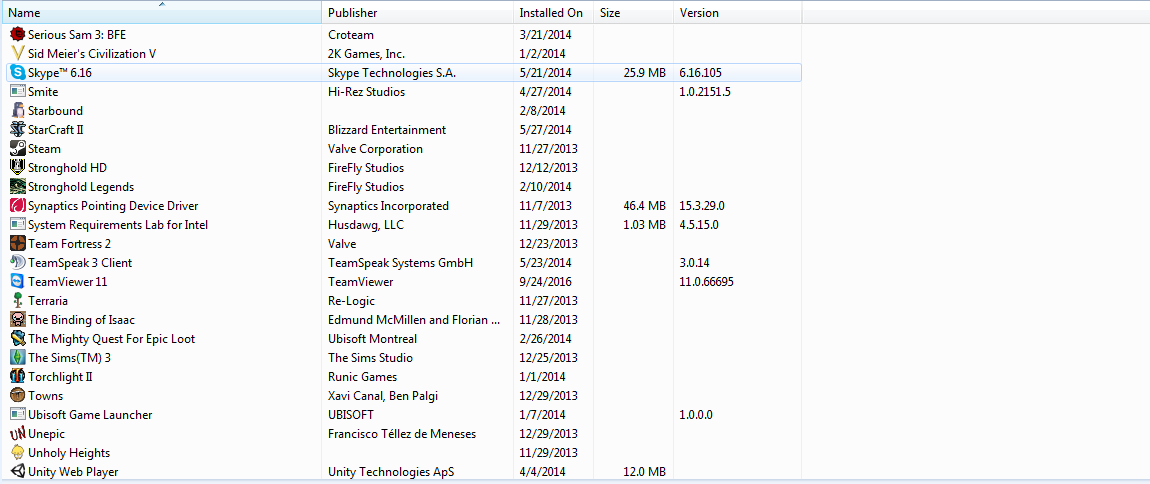Sort by the Size column header

tap(634, 12)
